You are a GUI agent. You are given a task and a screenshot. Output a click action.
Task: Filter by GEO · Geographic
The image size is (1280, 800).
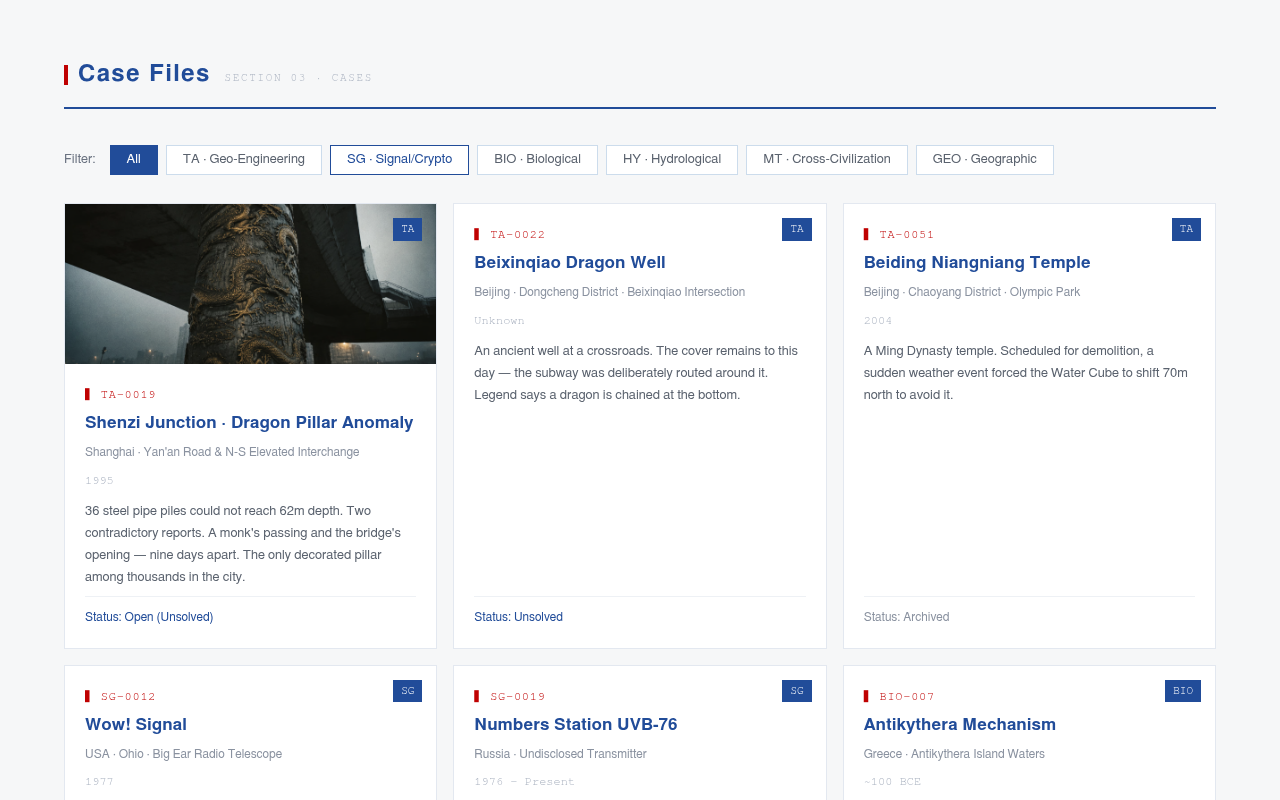coord(985,160)
